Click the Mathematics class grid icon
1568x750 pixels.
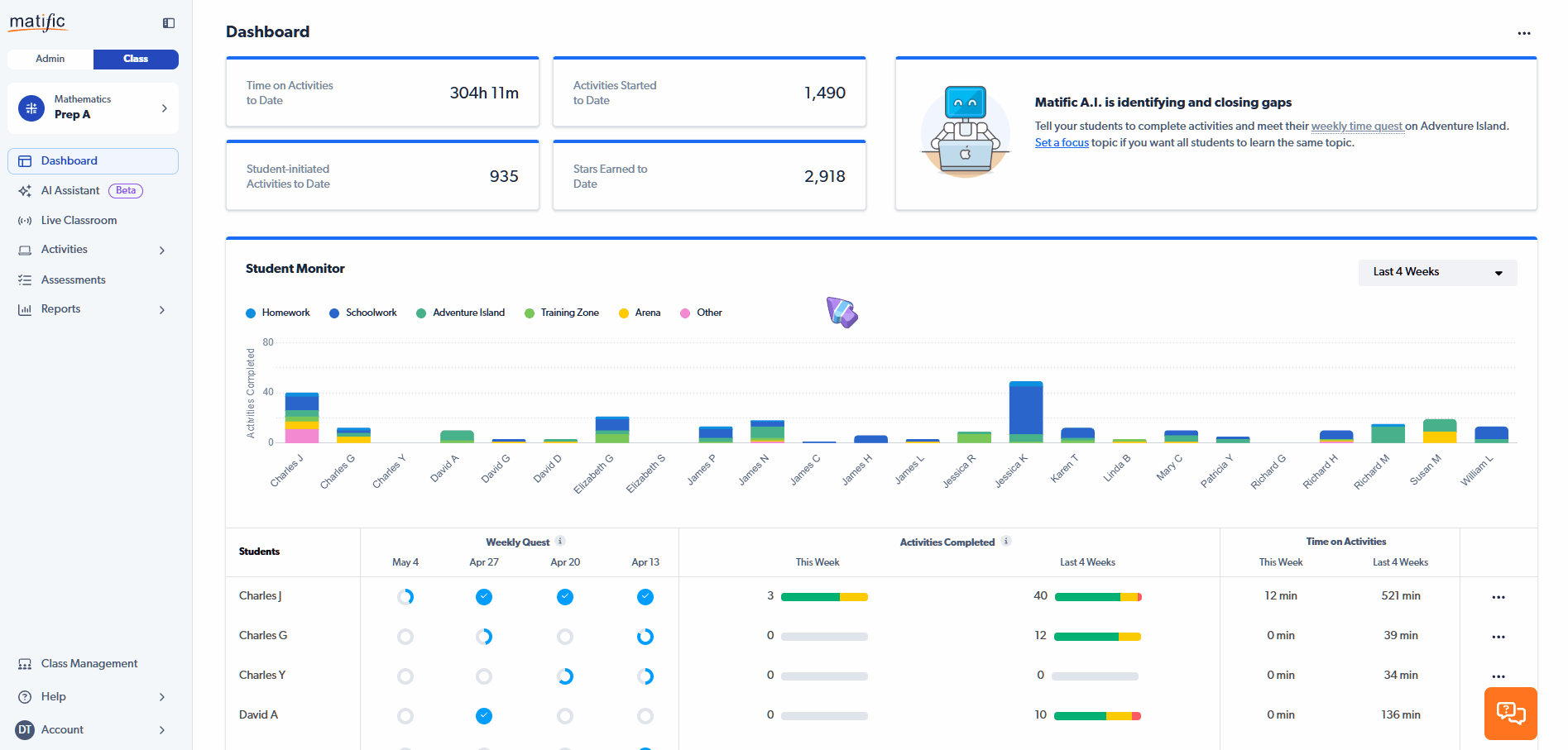[31, 108]
